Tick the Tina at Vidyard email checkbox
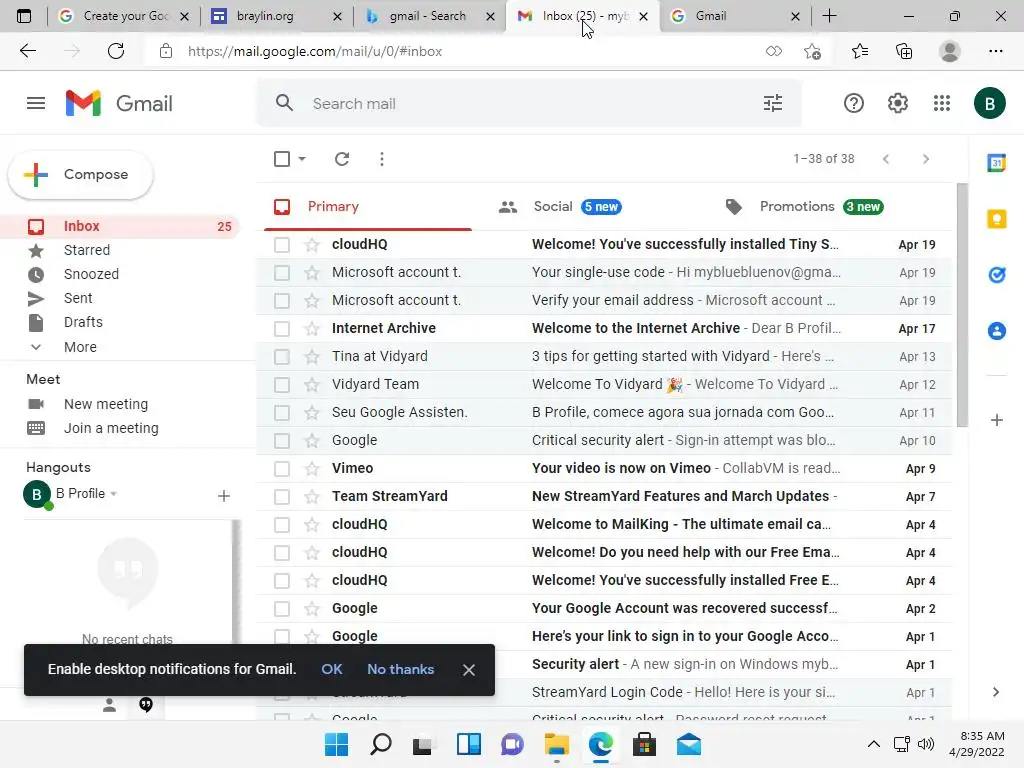 click(x=281, y=357)
